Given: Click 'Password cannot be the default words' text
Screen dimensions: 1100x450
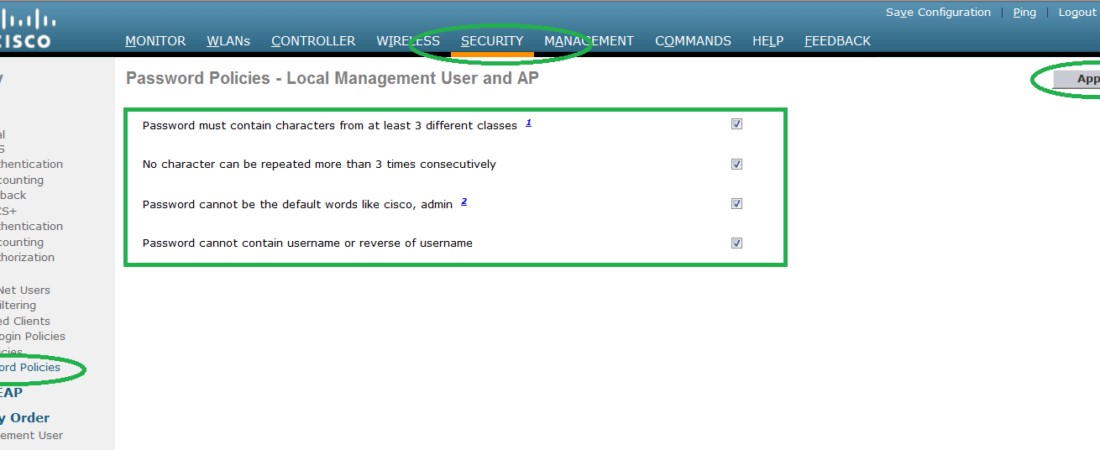Looking at the screenshot, I should pyautogui.click(x=297, y=204).
